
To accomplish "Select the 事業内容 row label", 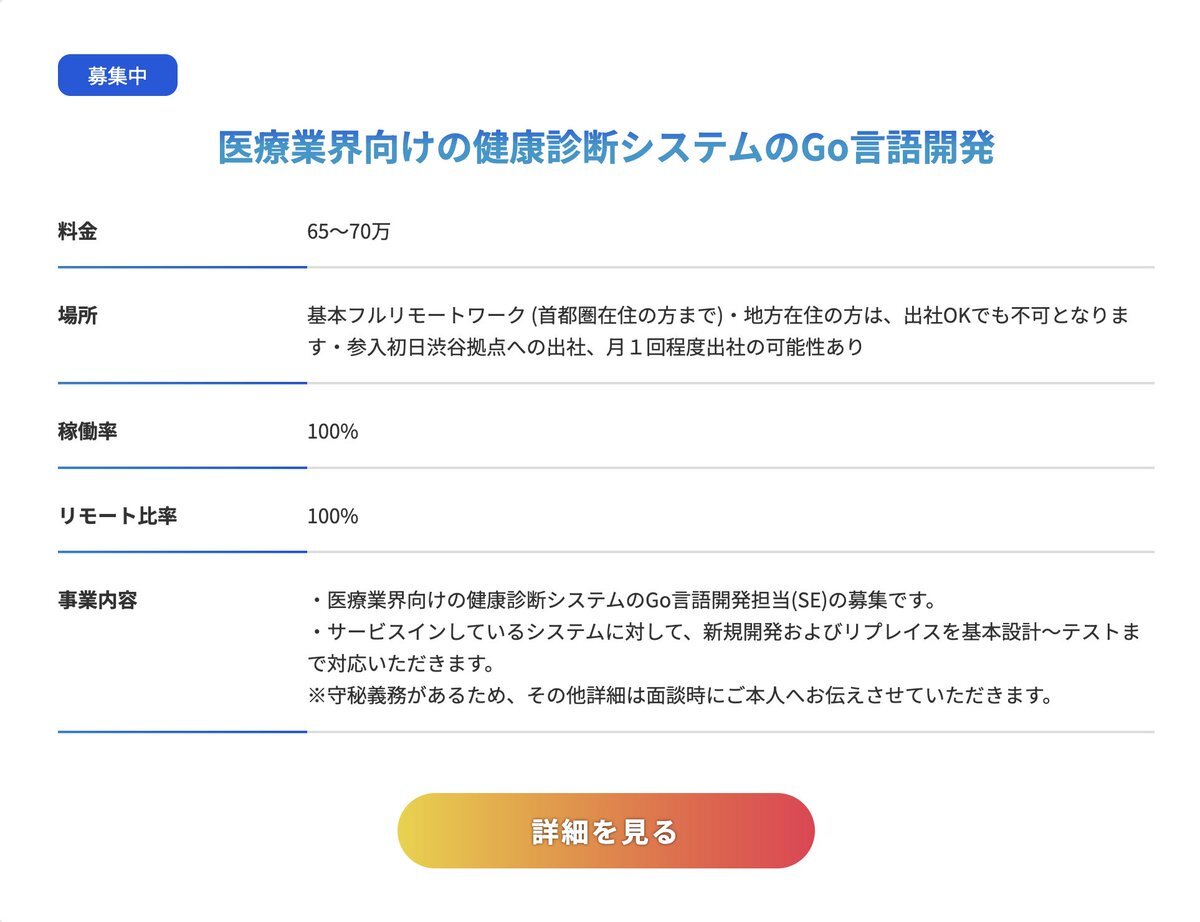I will pyautogui.click(x=98, y=600).
